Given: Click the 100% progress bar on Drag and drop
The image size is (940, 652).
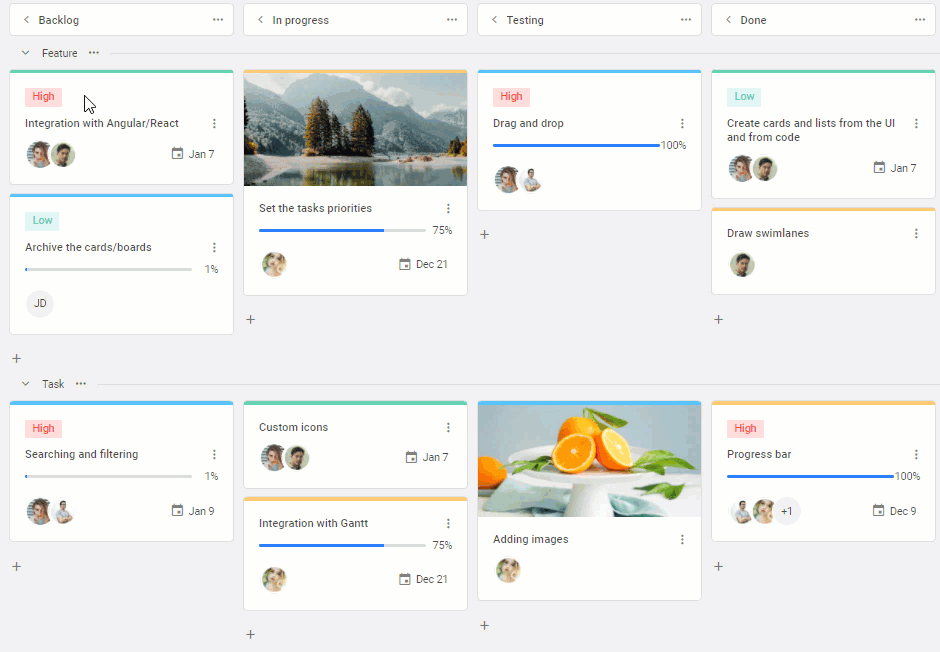Looking at the screenshot, I should coord(576,145).
